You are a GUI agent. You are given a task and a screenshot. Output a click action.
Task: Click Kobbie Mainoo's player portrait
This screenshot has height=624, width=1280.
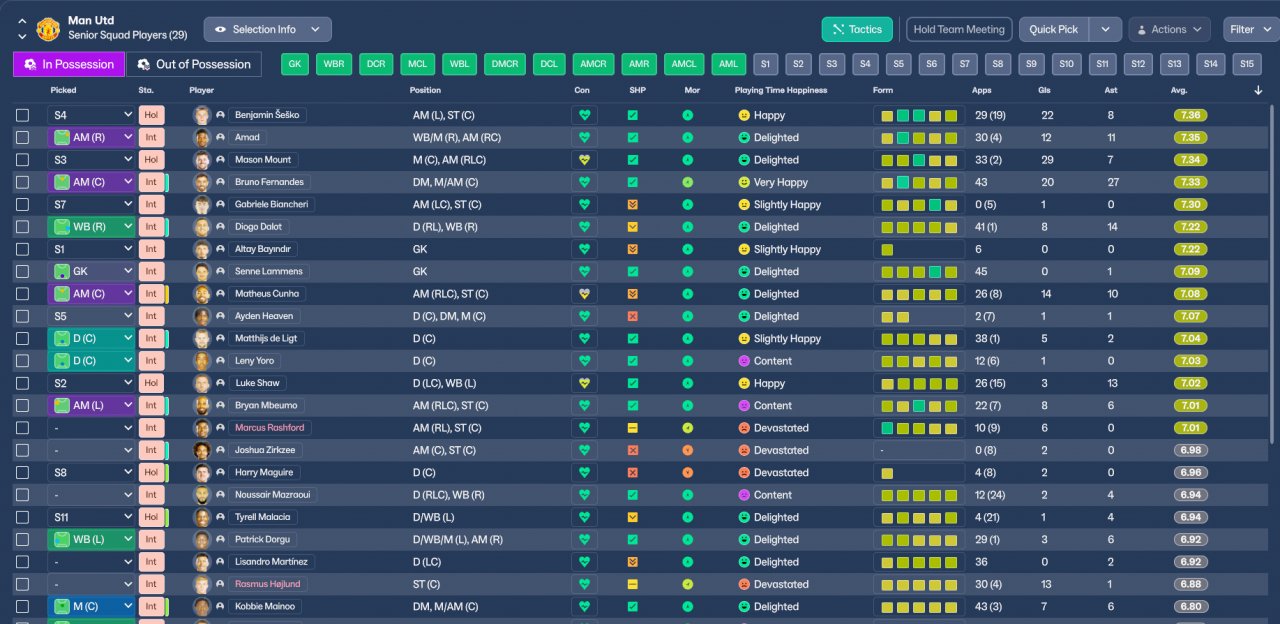(x=202, y=606)
